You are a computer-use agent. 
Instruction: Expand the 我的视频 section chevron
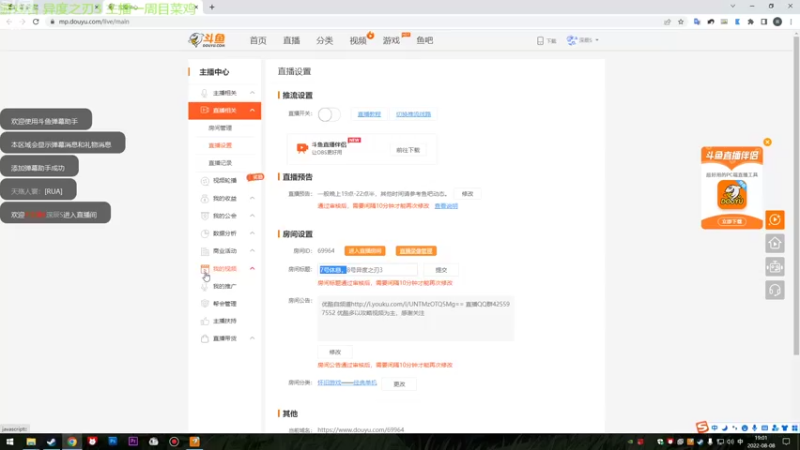[252, 268]
